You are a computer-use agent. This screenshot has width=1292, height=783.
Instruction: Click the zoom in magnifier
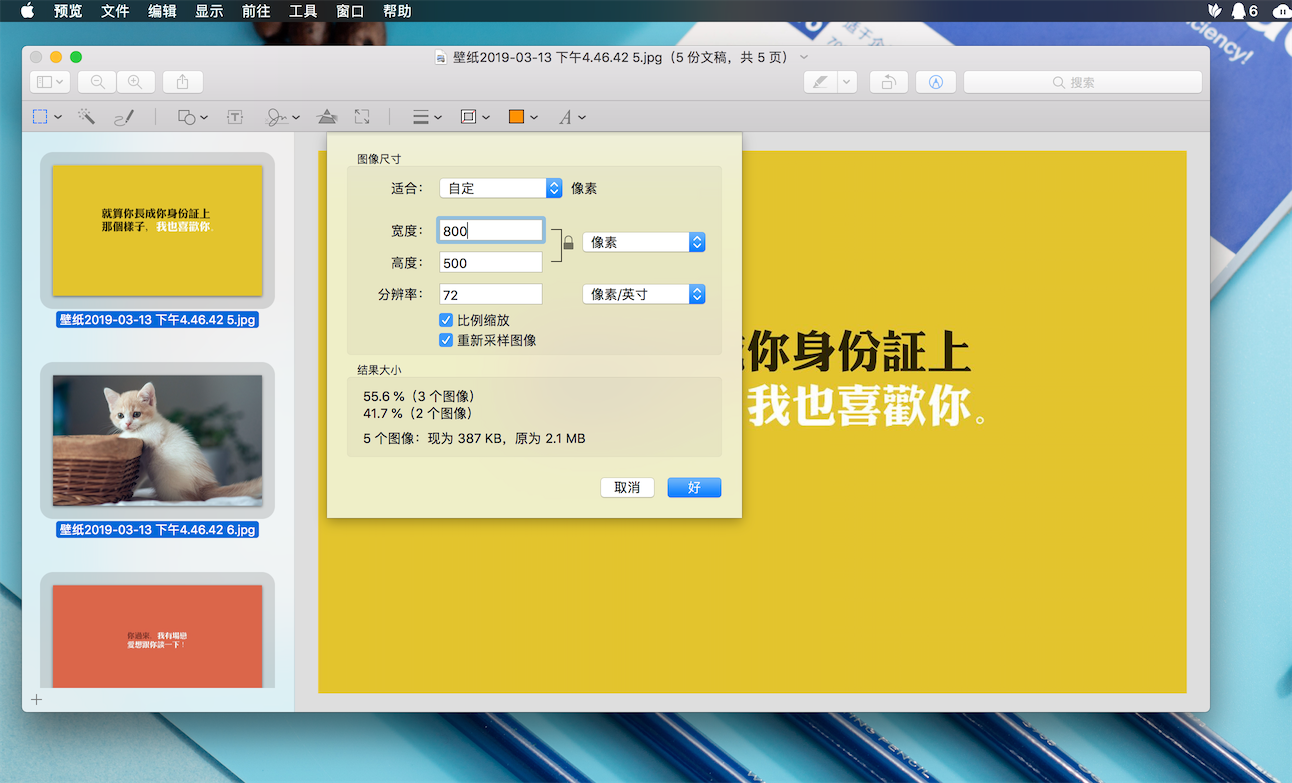[135, 82]
